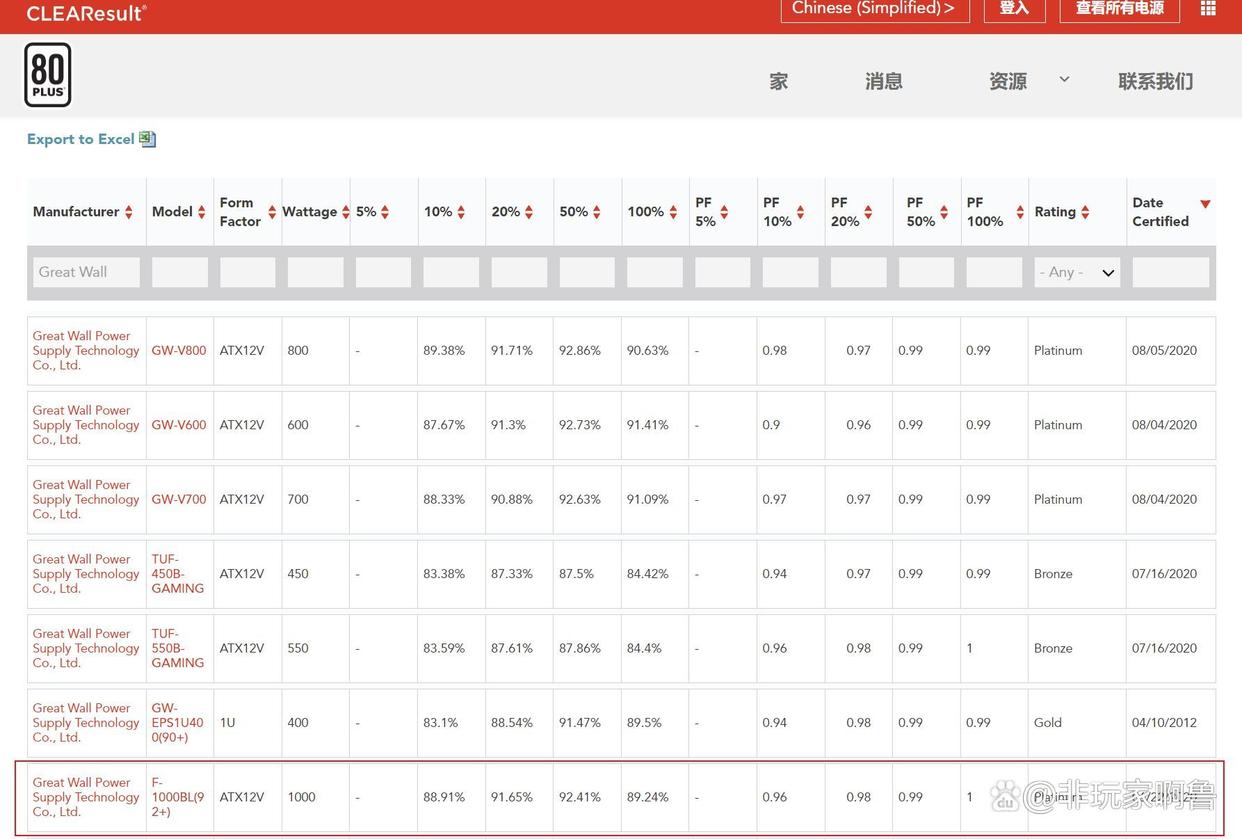Open the apps grid icon in top bar
Image resolution: width=1242 pixels, height=839 pixels.
click(x=1208, y=8)
